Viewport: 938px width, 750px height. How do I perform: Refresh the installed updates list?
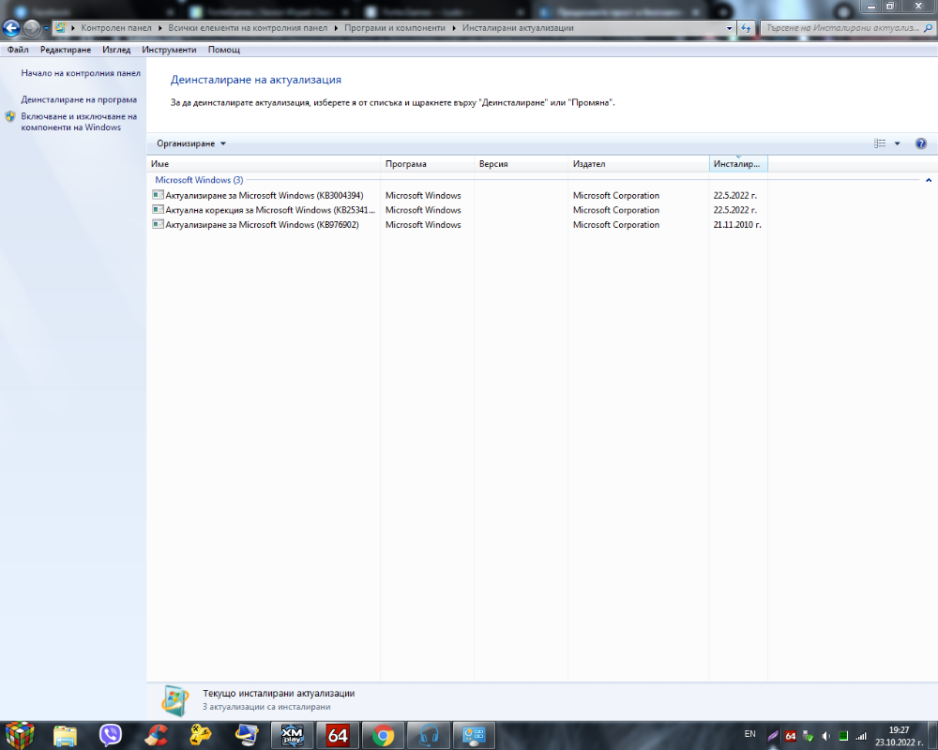(x=745, y=28)
